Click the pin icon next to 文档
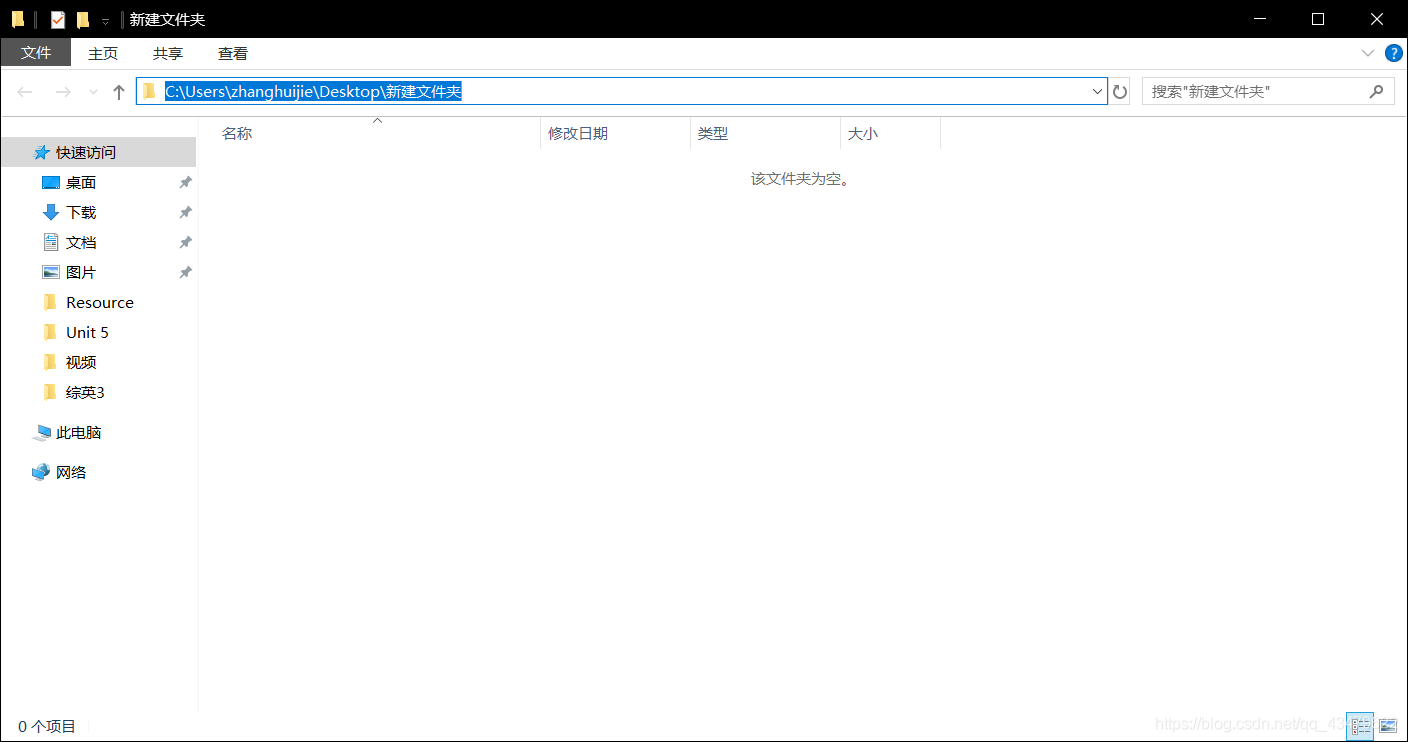1408x742 pixels. 185,242
